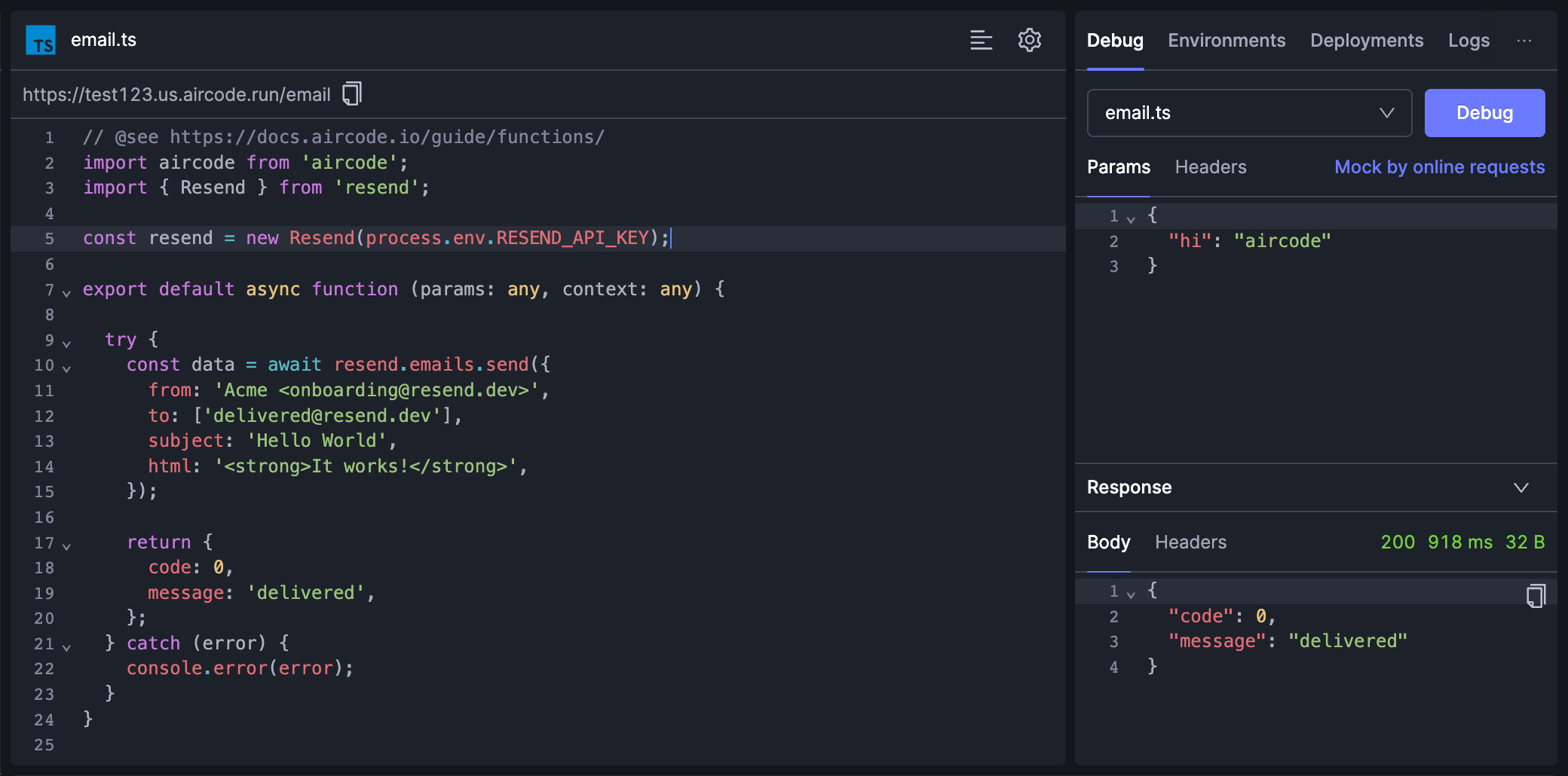
Task: Open the more options ellipsis menu
Action: 1524,41
